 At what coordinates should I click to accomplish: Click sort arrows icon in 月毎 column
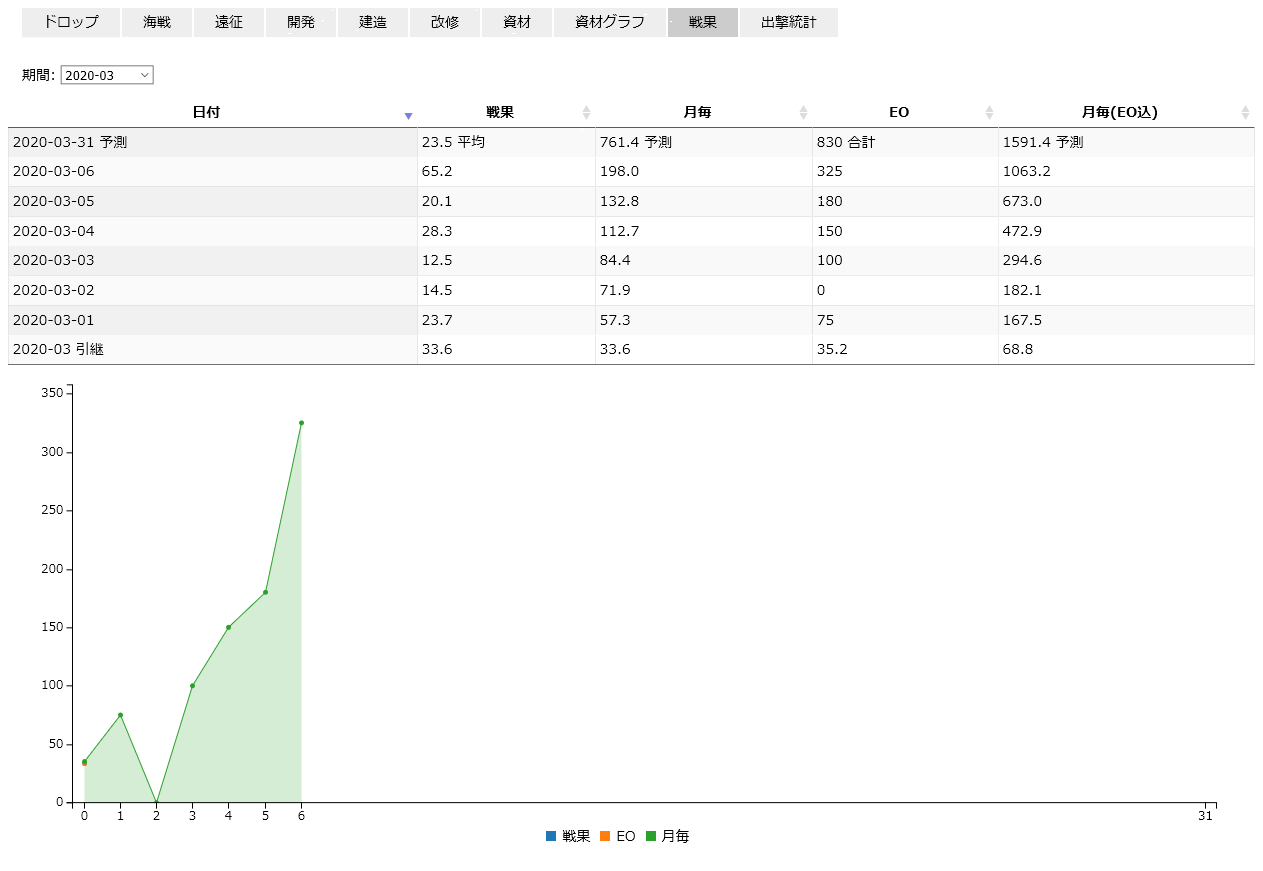[803, 113]
